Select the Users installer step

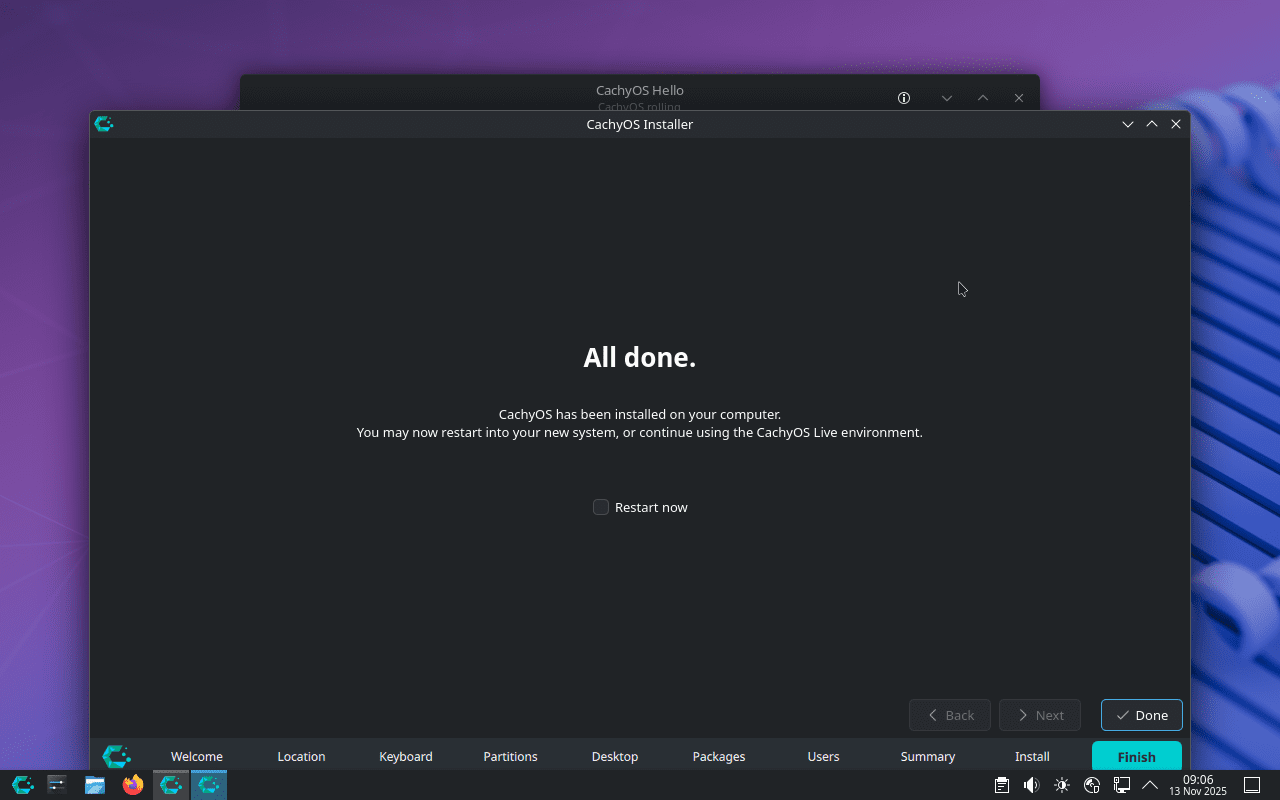pos(823,756)
